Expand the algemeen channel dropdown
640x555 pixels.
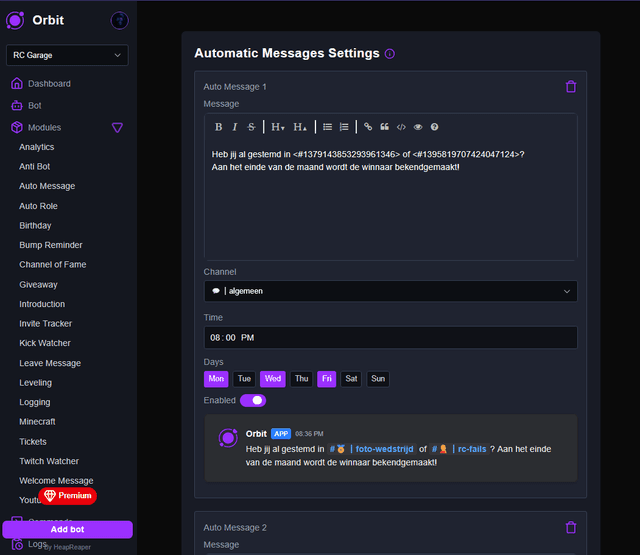(x=390, y=291)
